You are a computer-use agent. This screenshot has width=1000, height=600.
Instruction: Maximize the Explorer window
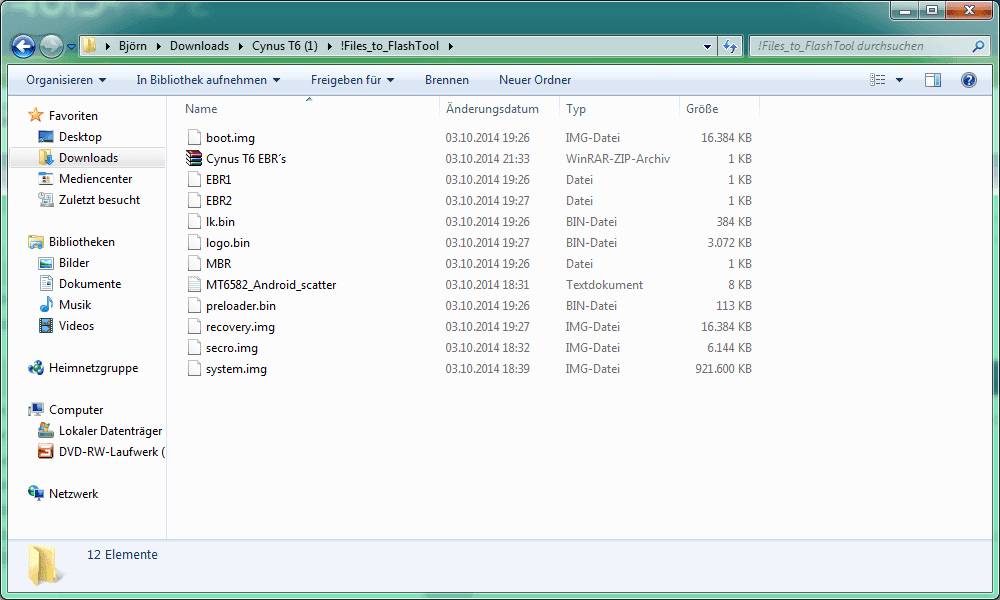click(x=932, y=10)
